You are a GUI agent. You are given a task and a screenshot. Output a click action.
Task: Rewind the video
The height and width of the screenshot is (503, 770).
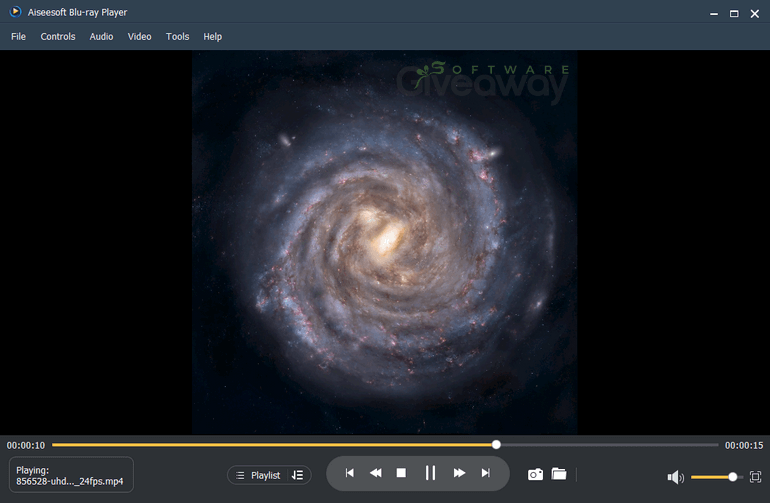pyautogui.click(x=376, y=473)
